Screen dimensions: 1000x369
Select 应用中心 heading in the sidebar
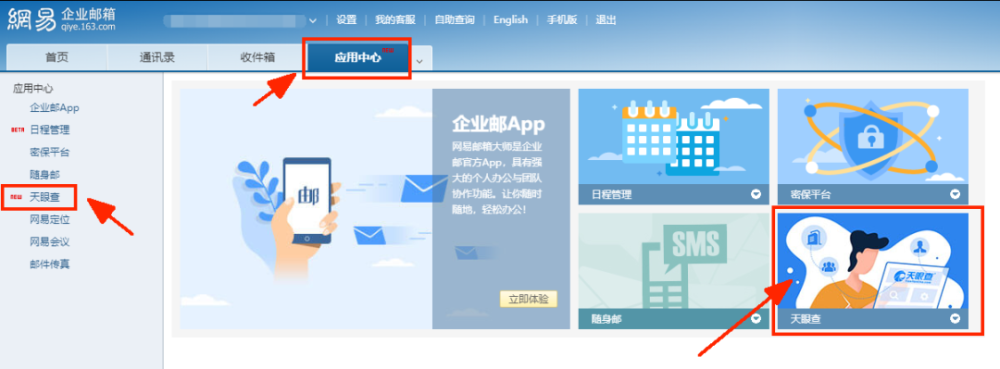click(33, 89)
